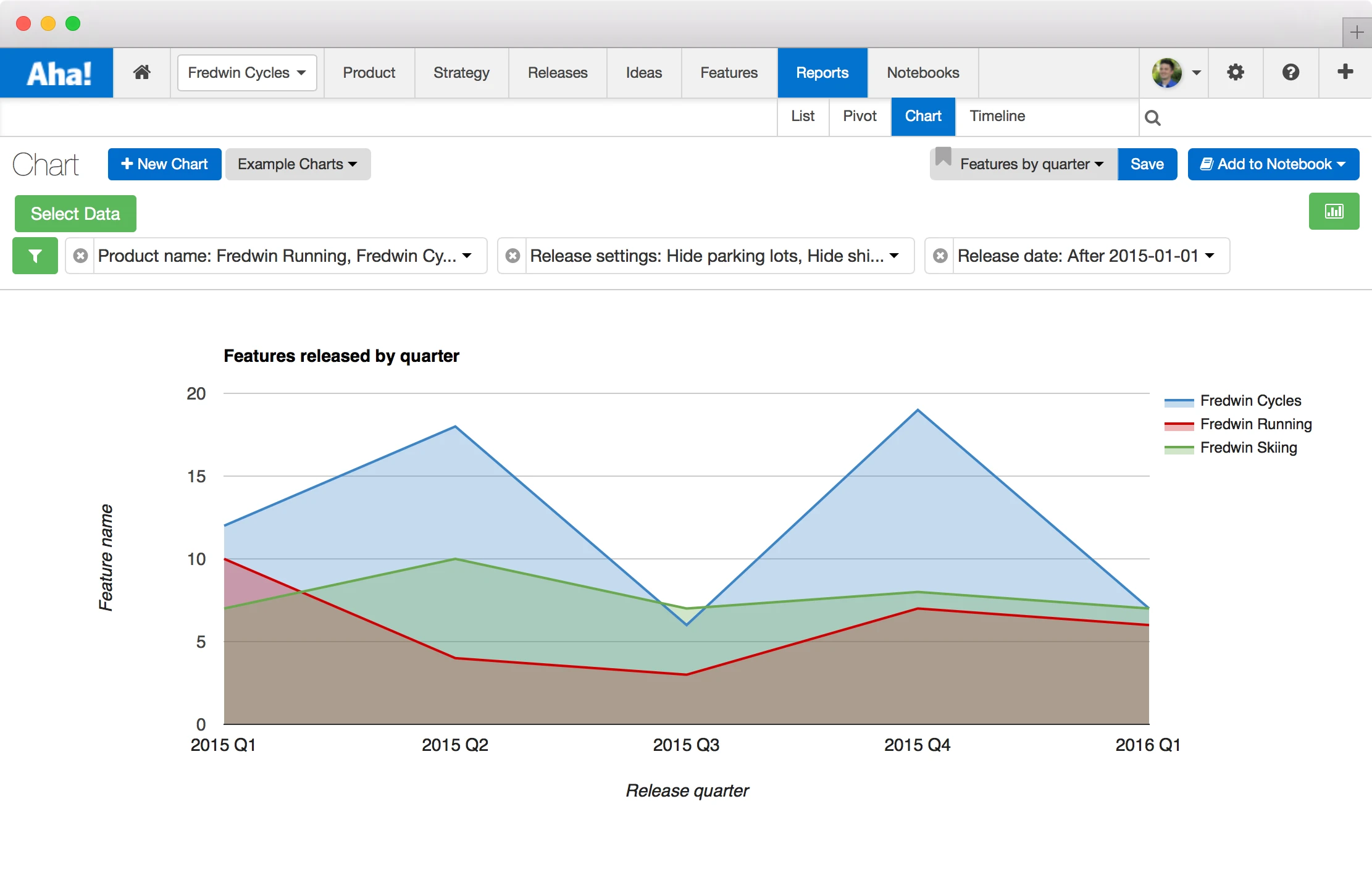Open the Releases menu item
The height and width of the screenshot is (888, 1372).
pyautogui.click(x=557, y=73)
